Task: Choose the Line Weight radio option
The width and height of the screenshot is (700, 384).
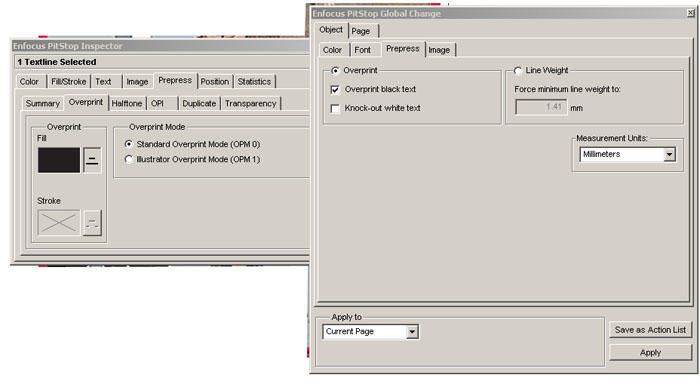Action: [x=541, y=71]
